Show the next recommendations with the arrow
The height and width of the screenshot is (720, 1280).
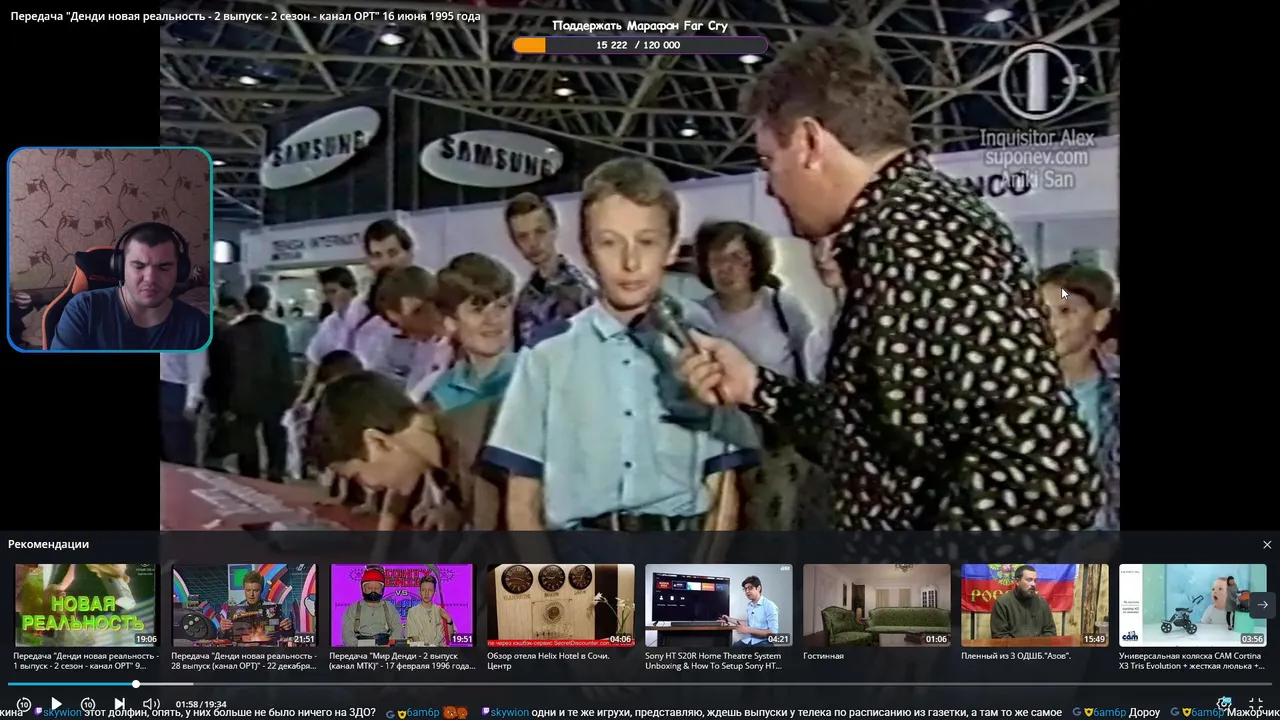[1262, 604]
